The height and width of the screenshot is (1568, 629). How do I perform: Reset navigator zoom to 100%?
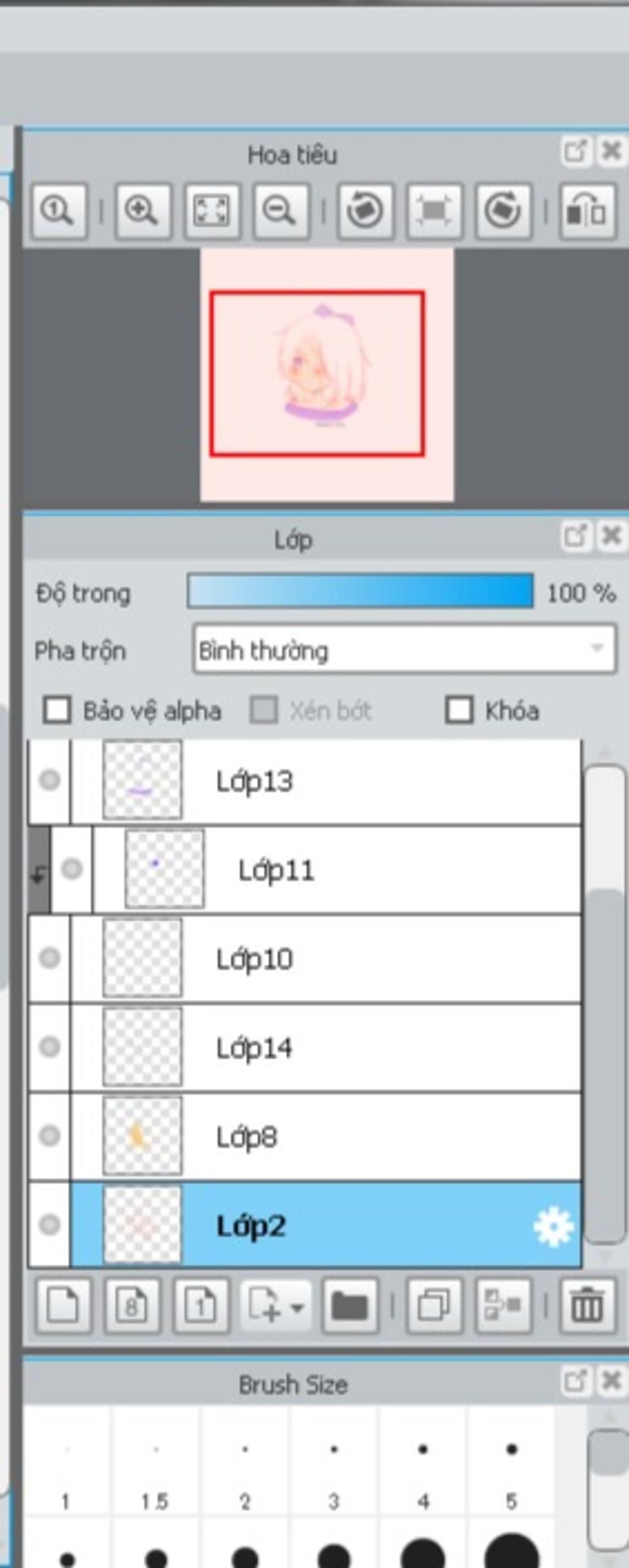[59, 211]
